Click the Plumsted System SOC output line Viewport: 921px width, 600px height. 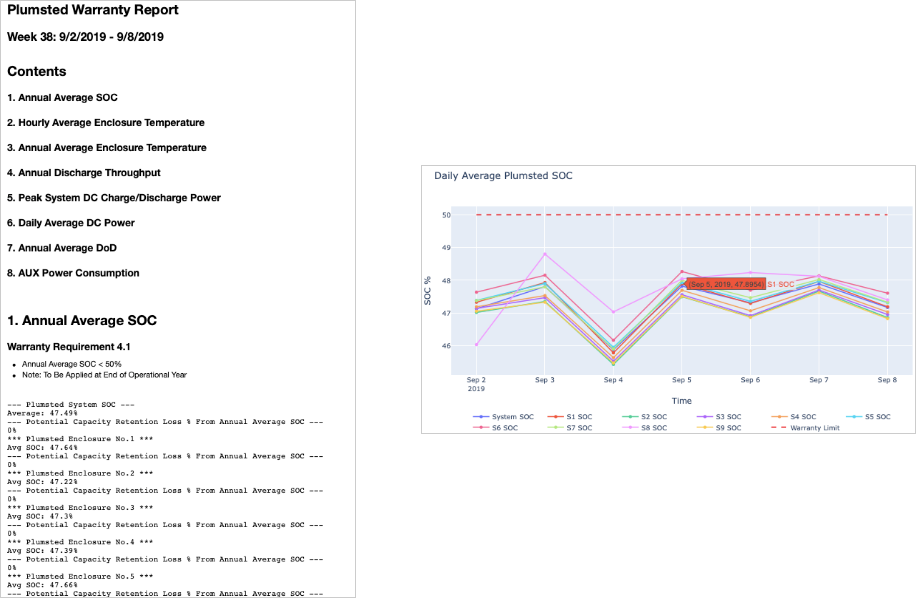(x=71, y=405)
